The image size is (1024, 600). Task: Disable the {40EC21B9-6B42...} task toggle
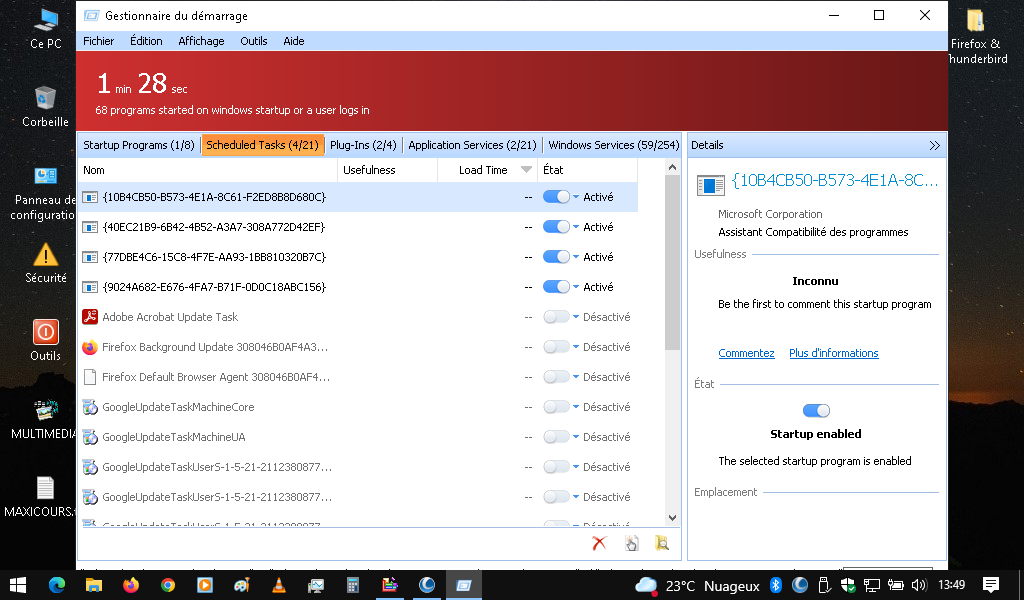(x=556, y=227)
